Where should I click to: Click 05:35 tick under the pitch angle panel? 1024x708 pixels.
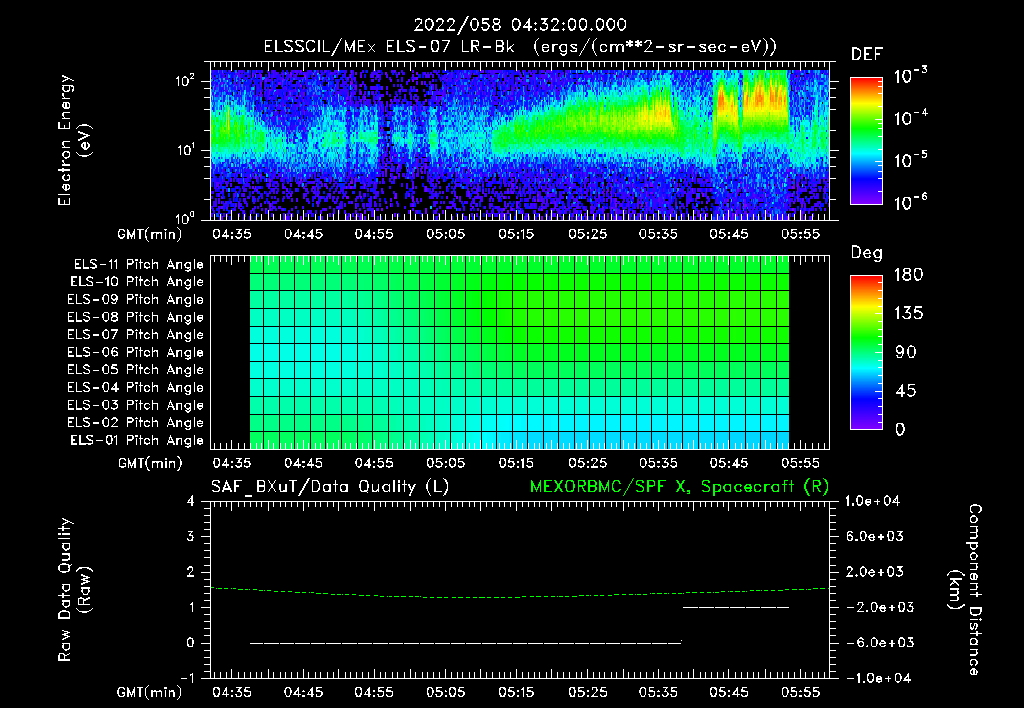pos(659,463)
